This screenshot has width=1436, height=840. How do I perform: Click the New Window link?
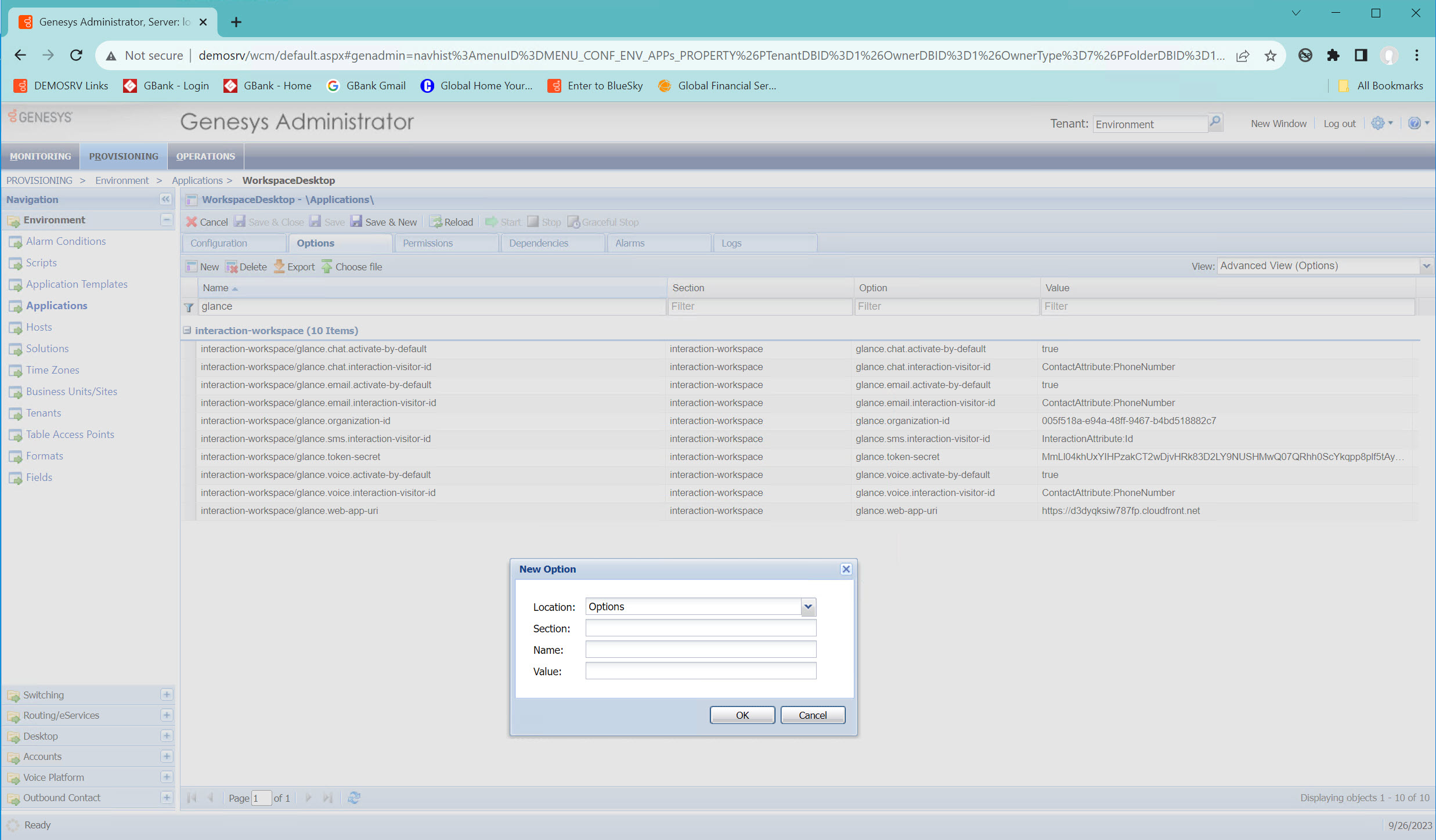click(x=1278, y=124)
